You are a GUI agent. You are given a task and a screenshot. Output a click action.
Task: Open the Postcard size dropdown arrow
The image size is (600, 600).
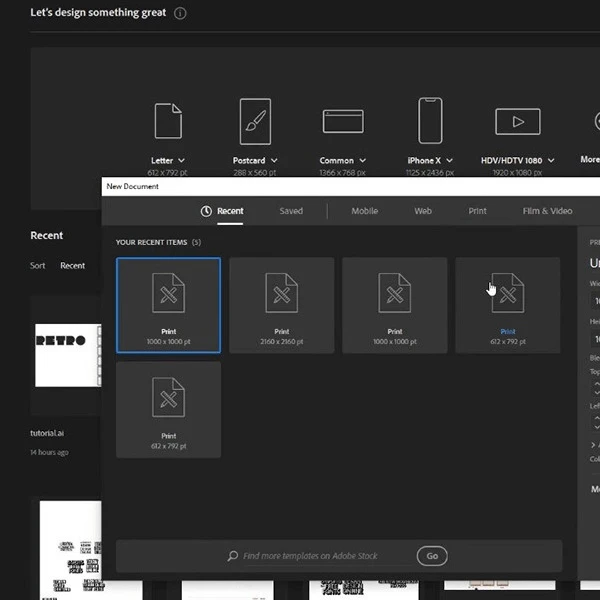[x=274, y=161]
